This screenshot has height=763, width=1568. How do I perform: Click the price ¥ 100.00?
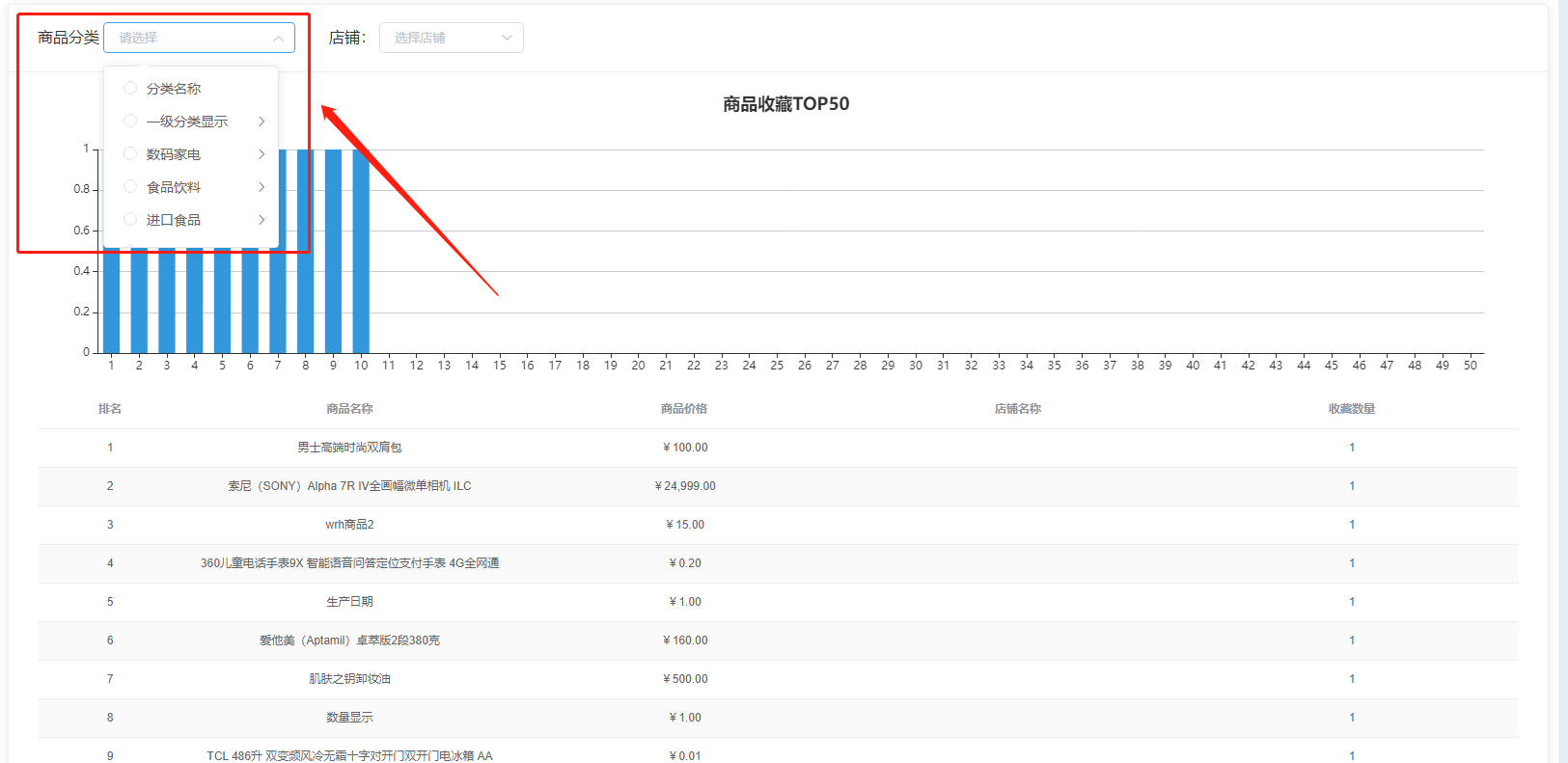point(685,448)
